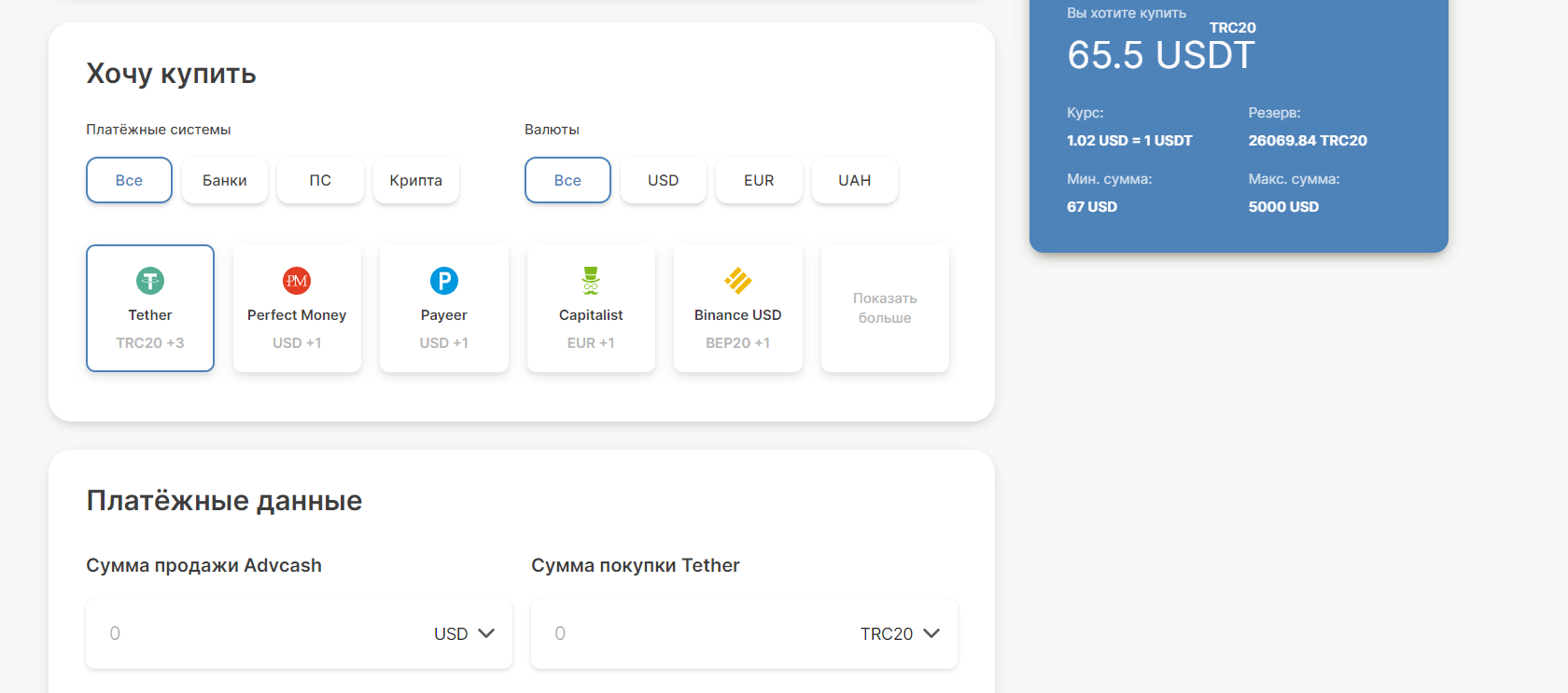Click the Сумма продажи Advcash label
Image resolution: width=1568 pixels, height=693 pixels.
coord(203,565)
